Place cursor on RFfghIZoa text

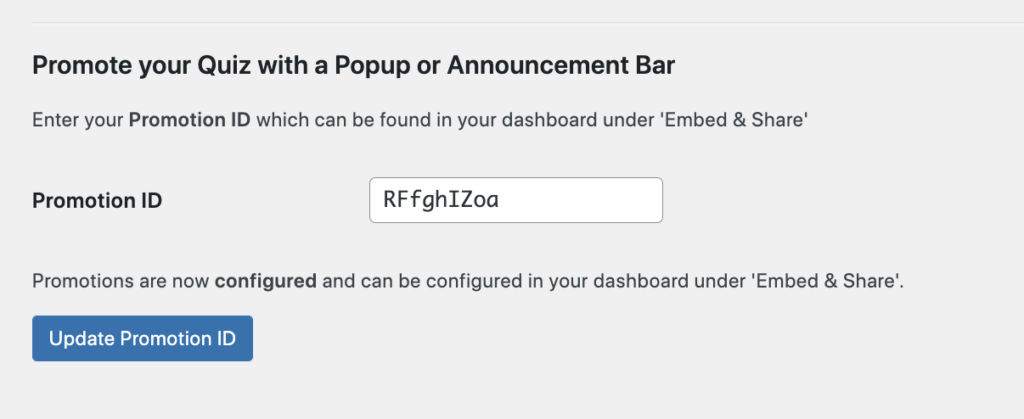[441, 200]
